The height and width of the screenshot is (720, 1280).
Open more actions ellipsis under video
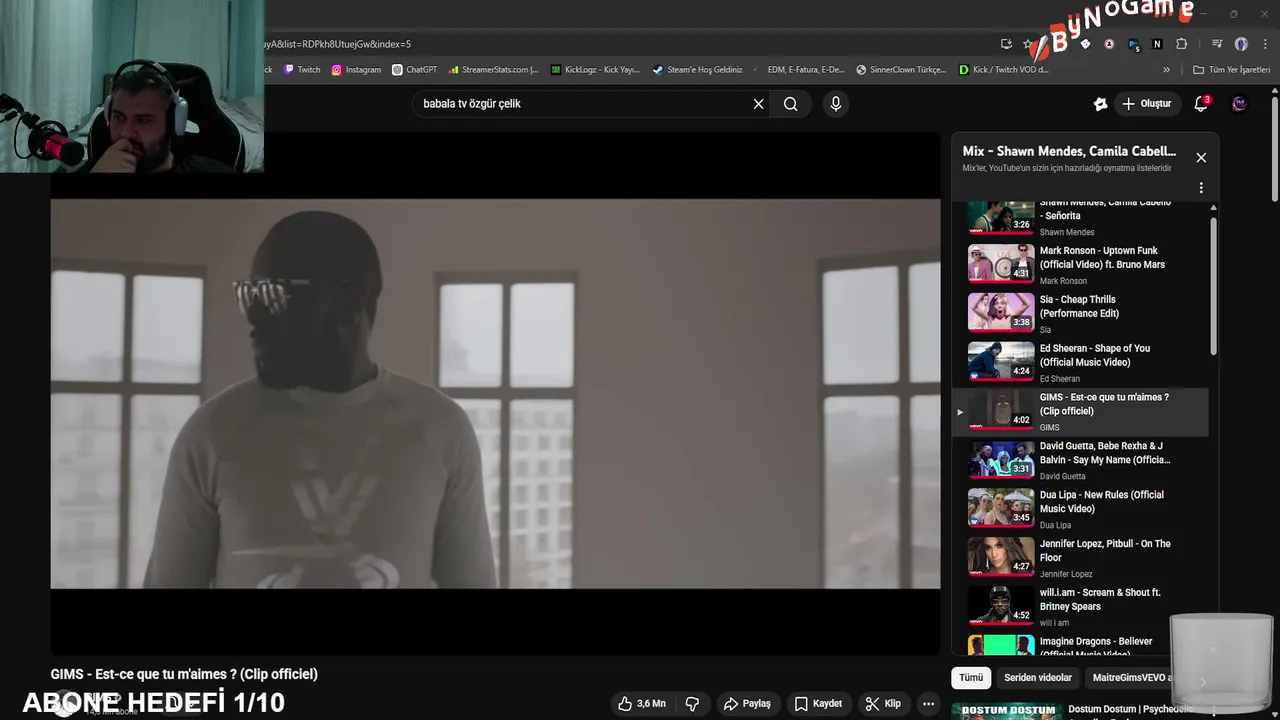pyautogui.click(x=928, y=704)
